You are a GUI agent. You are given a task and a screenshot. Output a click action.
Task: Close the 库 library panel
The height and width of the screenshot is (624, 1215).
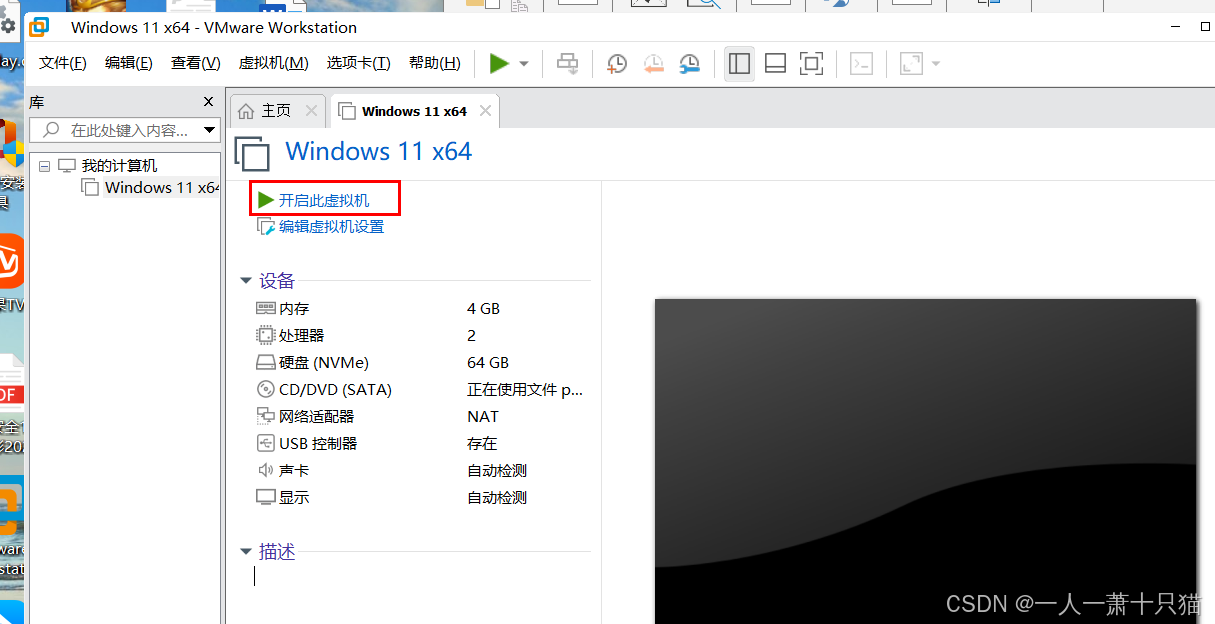click(x=208, y=102)
